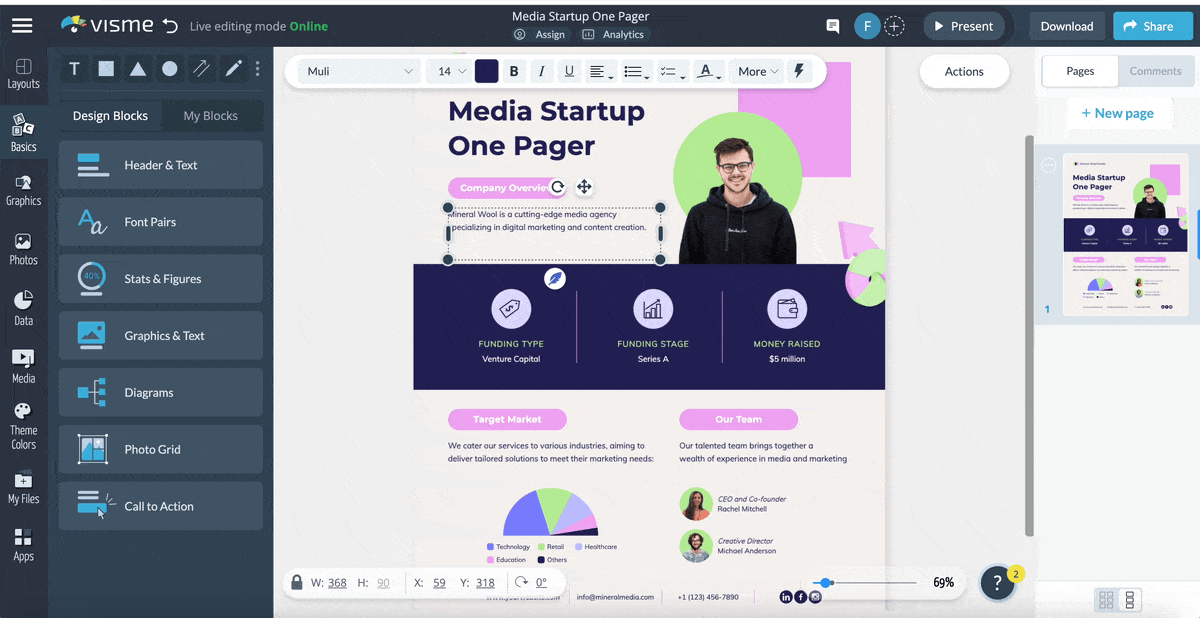Open the comments speech bubble icon
This screenshot has height=618, width=1200.
tap(832, 26)
